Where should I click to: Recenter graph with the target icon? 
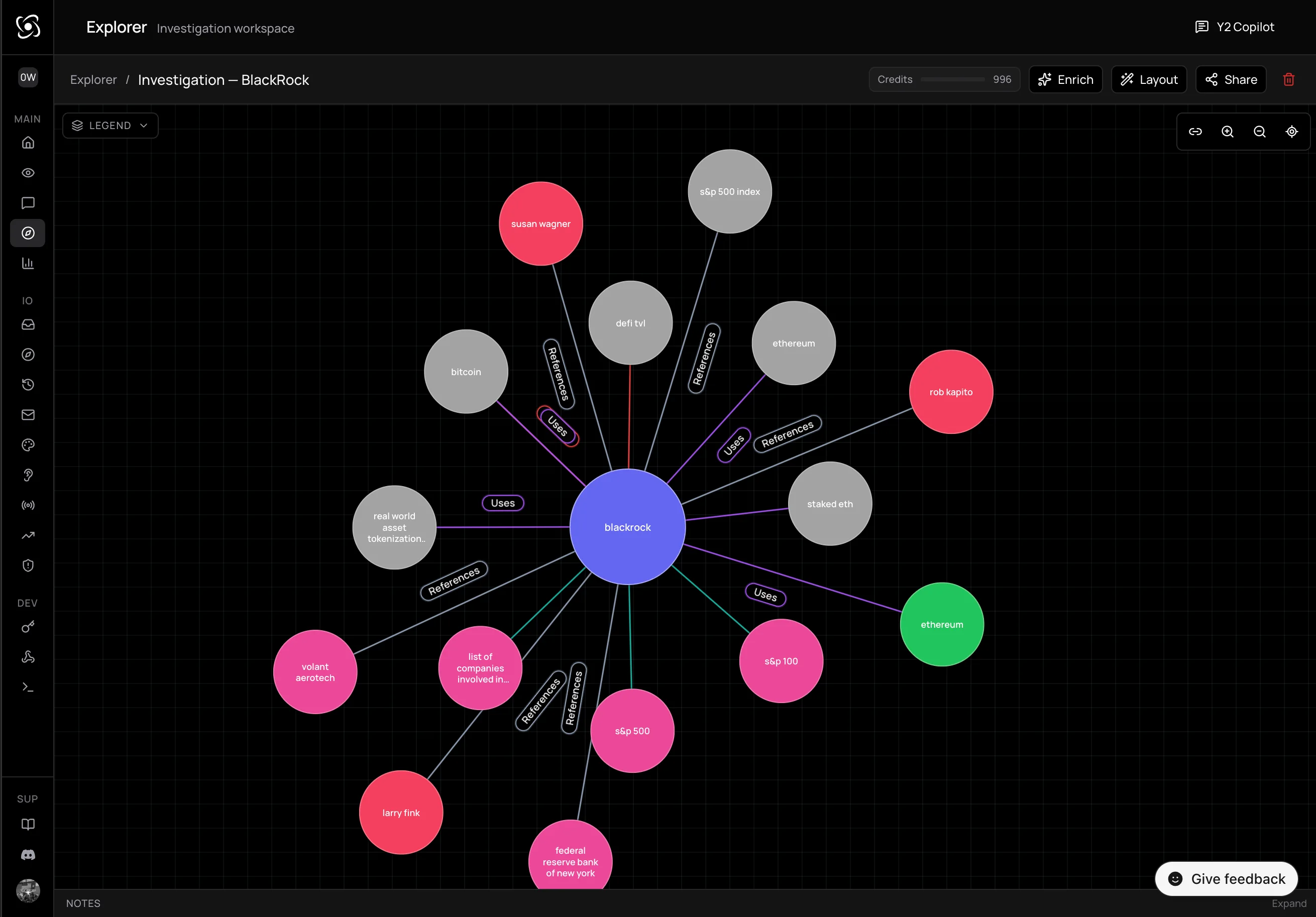click(x=1291, y=132)
